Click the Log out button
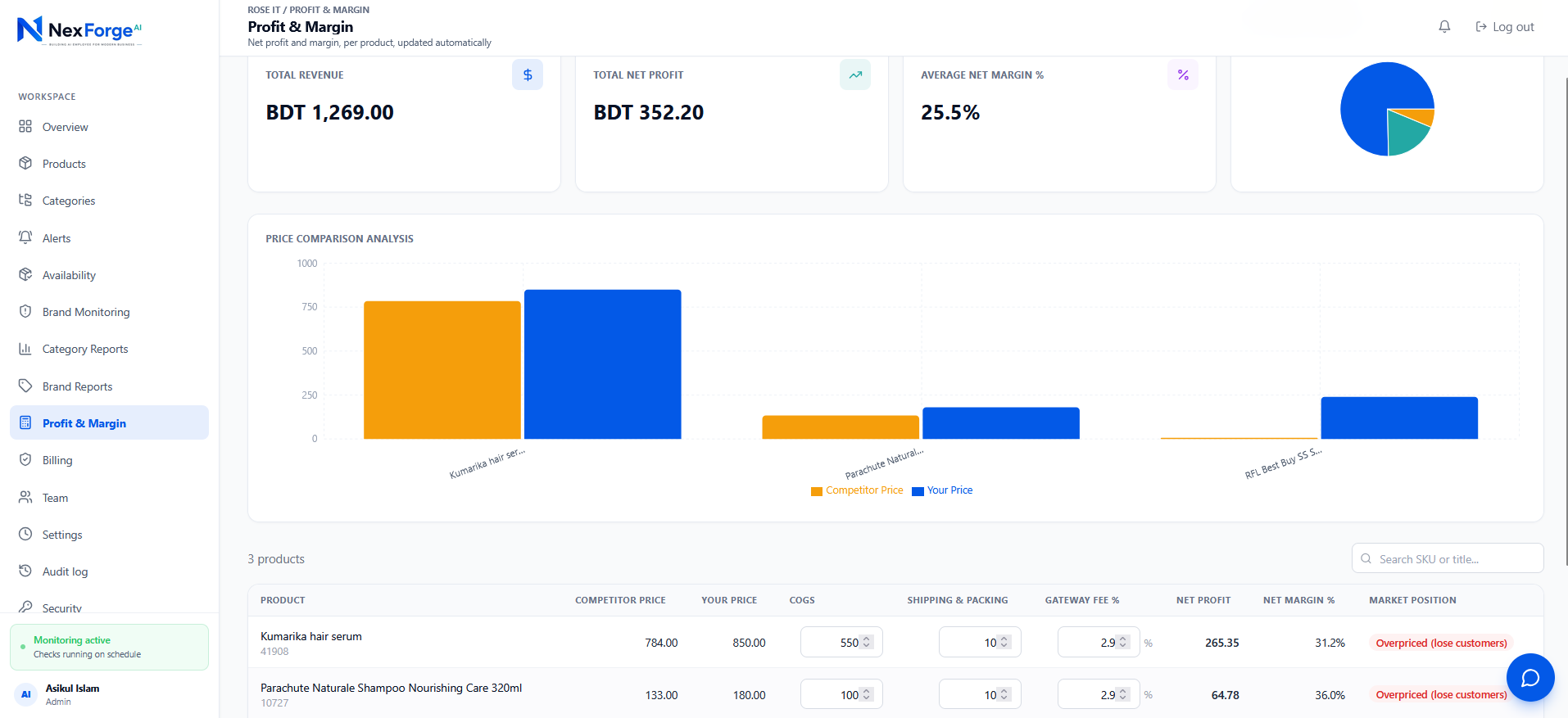The height and width of the screenshot is (718, 1568). (x=1505, y=27)
